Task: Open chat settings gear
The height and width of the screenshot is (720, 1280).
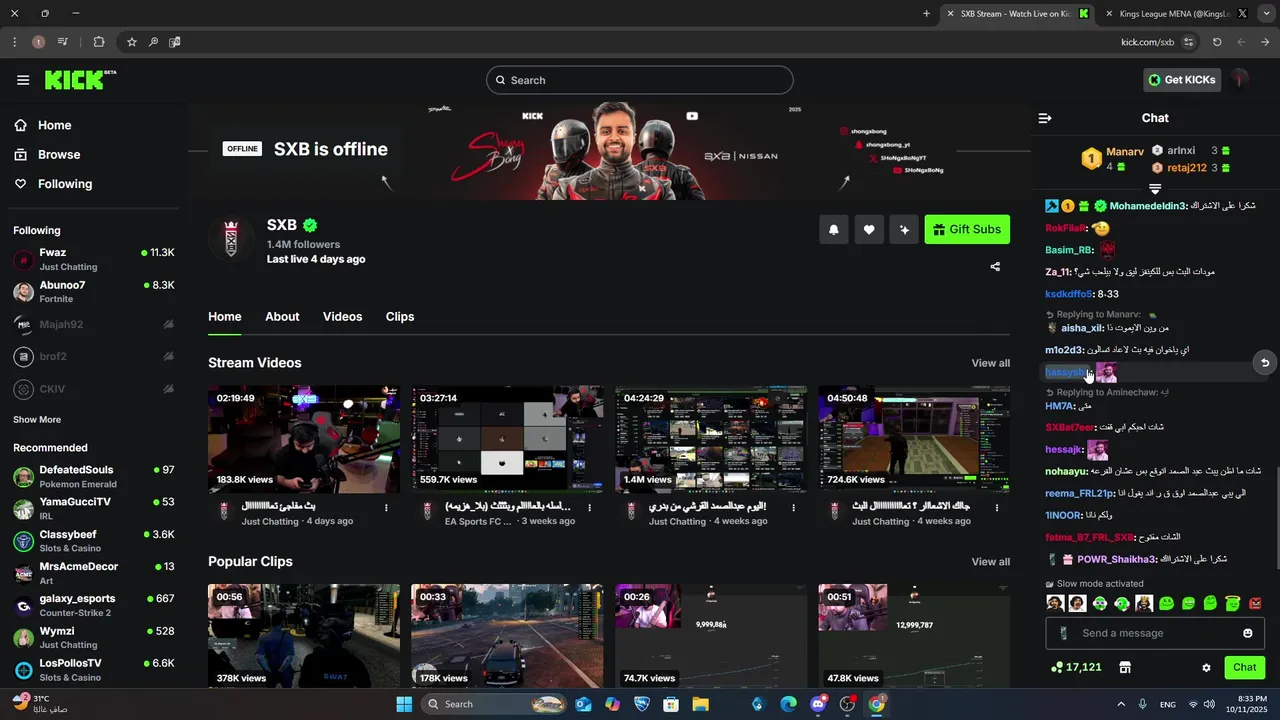Action: (x=1206, y=667)
